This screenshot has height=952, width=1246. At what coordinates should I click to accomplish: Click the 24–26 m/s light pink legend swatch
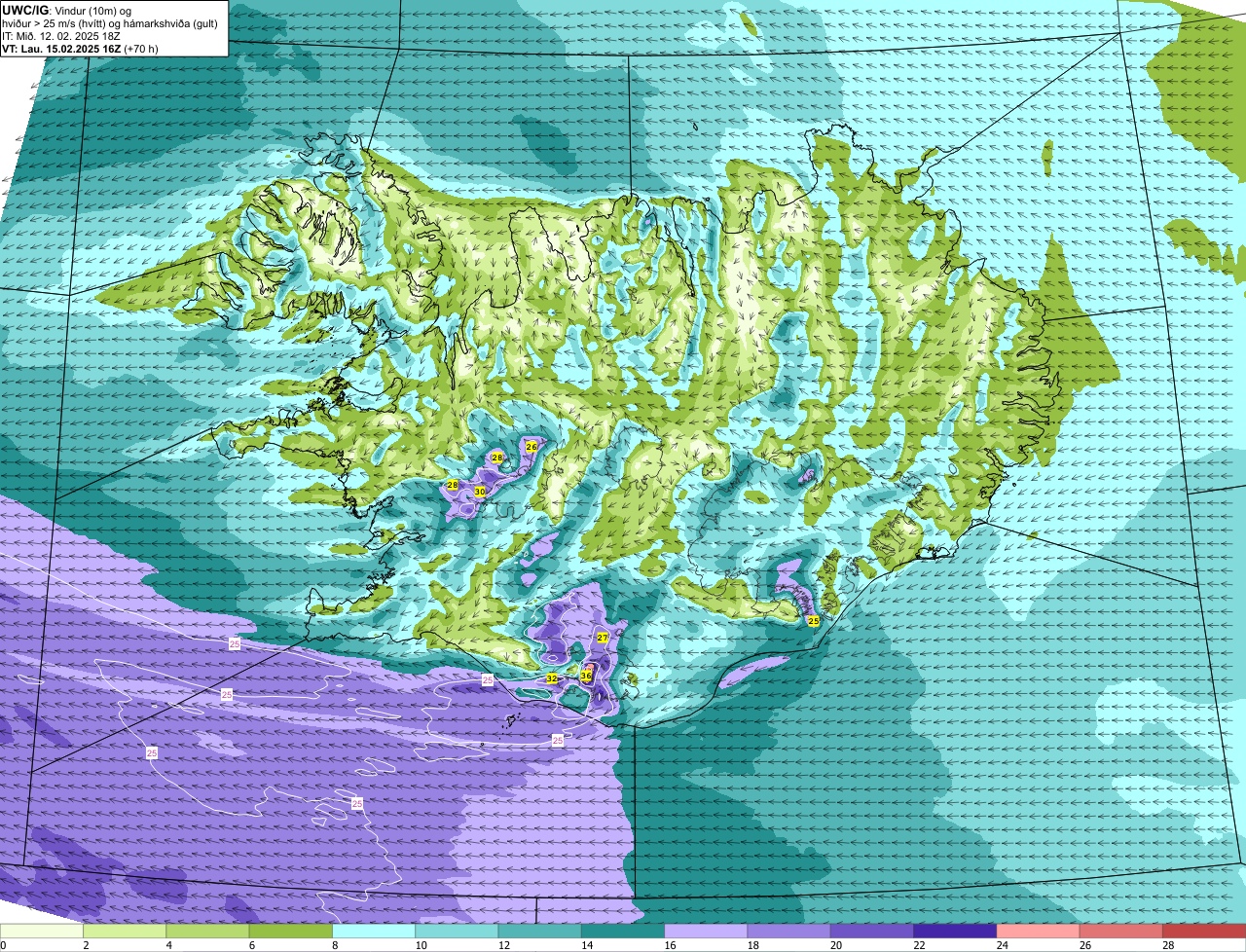coord(1038,931)
